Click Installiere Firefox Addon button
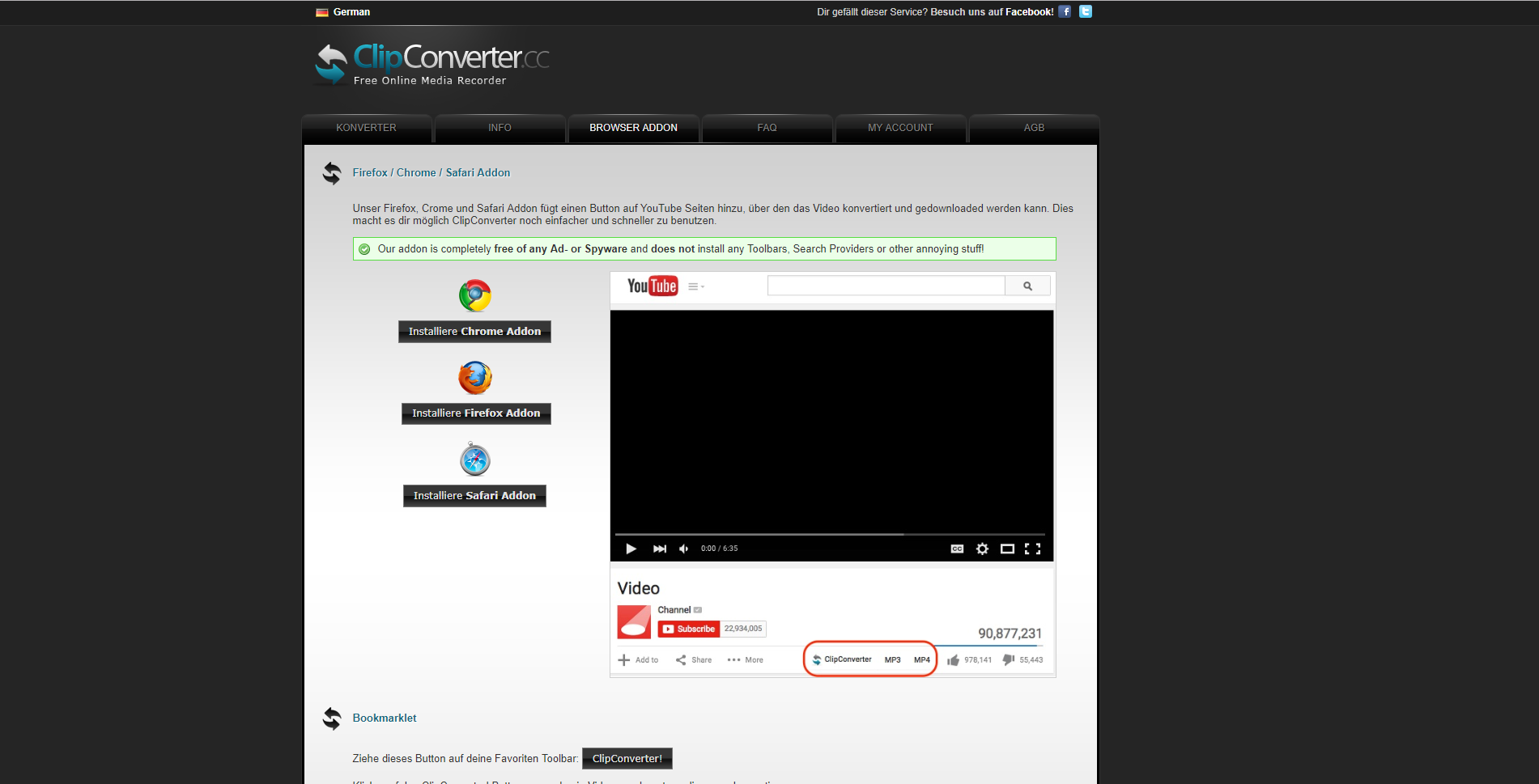 476,413
